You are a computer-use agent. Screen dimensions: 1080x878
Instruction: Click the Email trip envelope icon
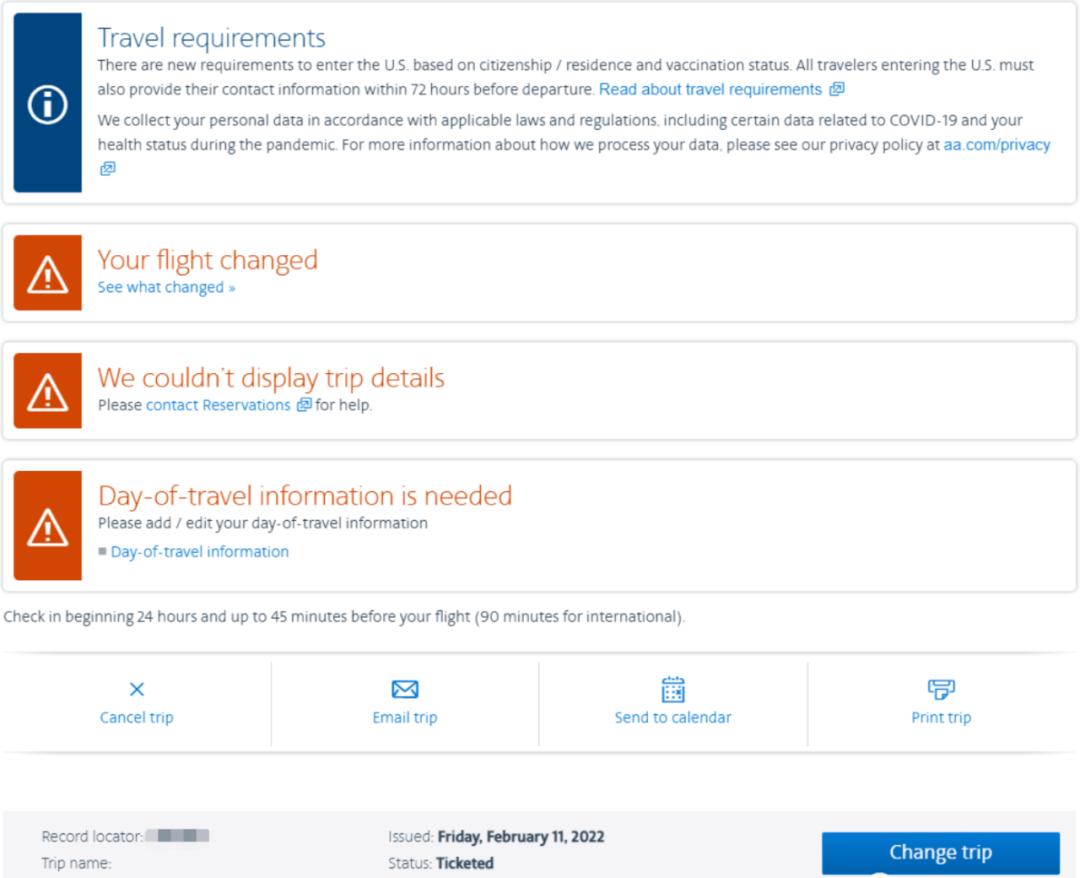click(404, 689)
